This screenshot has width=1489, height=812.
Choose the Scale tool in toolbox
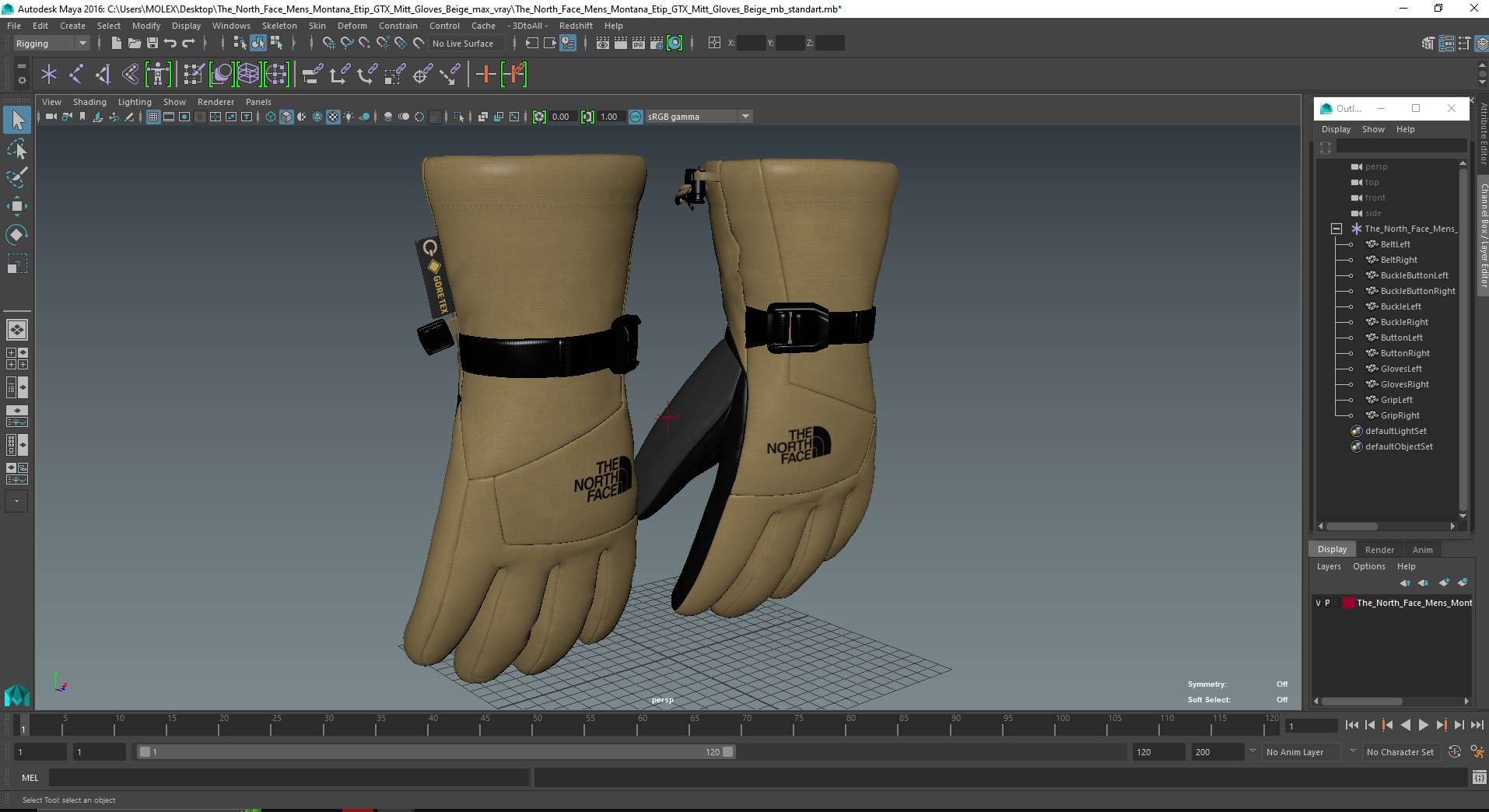click(17, 263)
